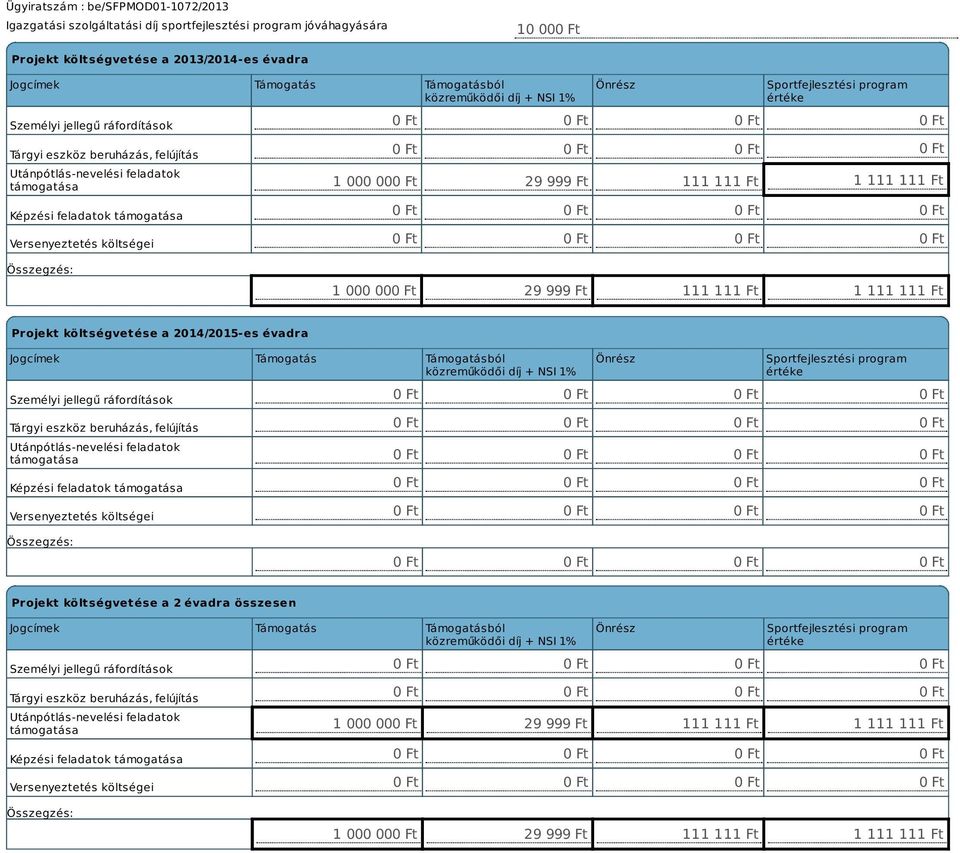The width and height of the screenshot is (960, 853).
Task: Select the Ügyiratszám be/SFPMOD01-1072/2013 text
Action: click(x=117, y=7)
